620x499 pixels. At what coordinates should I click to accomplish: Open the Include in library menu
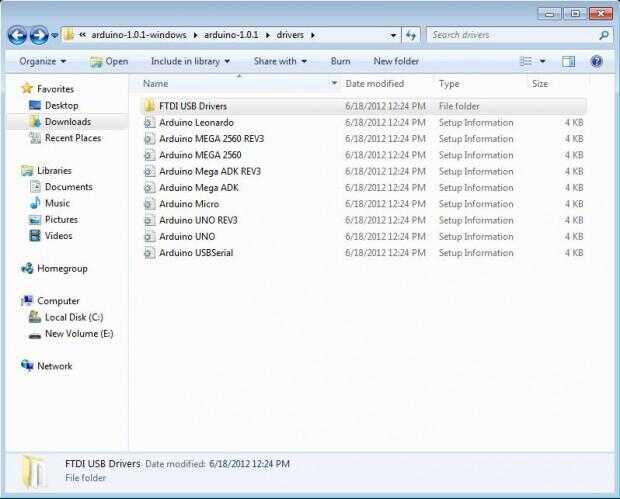[190, 61]
